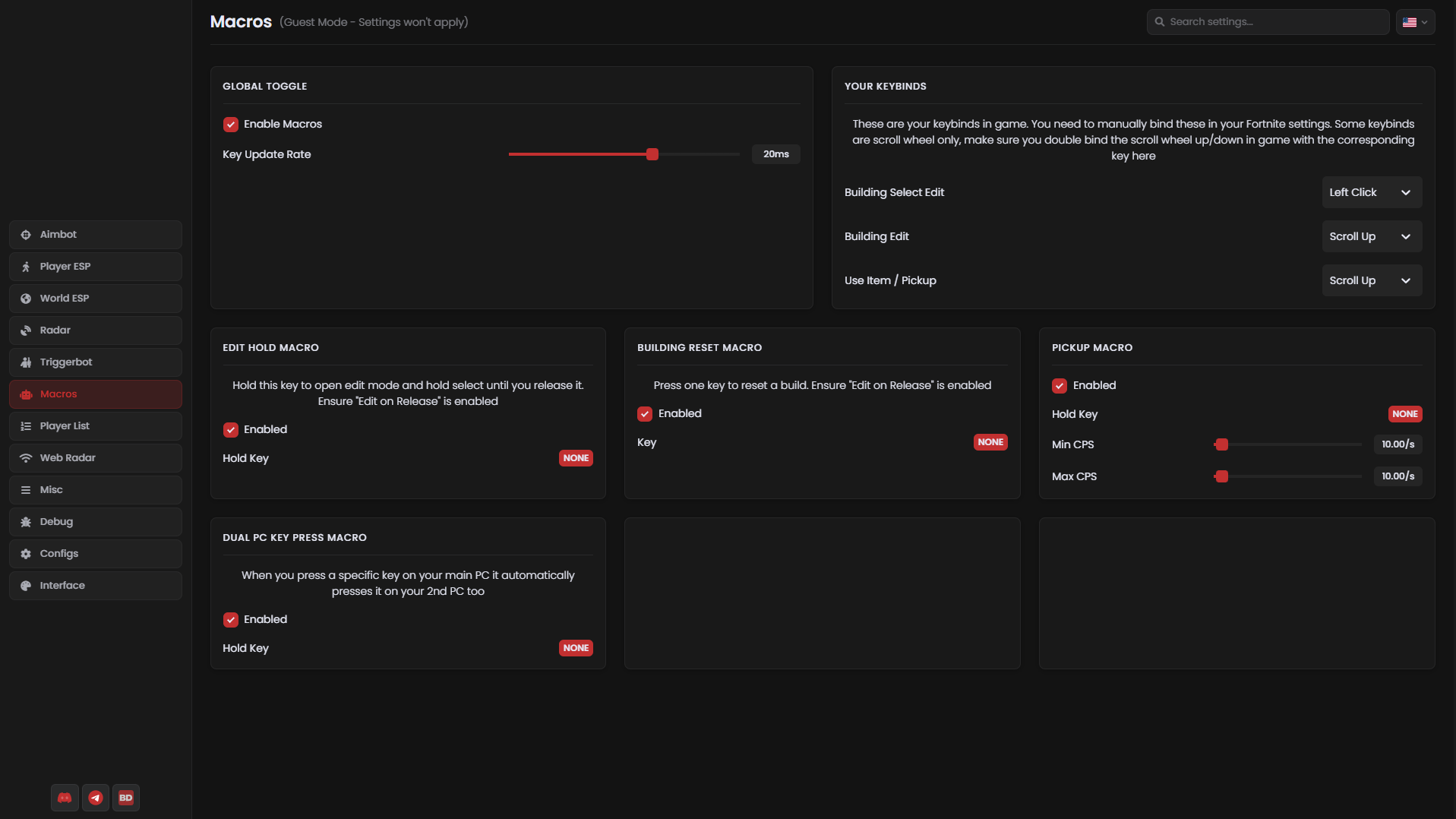Click the Min CPS 10.00/s value box

[1398, 444]
